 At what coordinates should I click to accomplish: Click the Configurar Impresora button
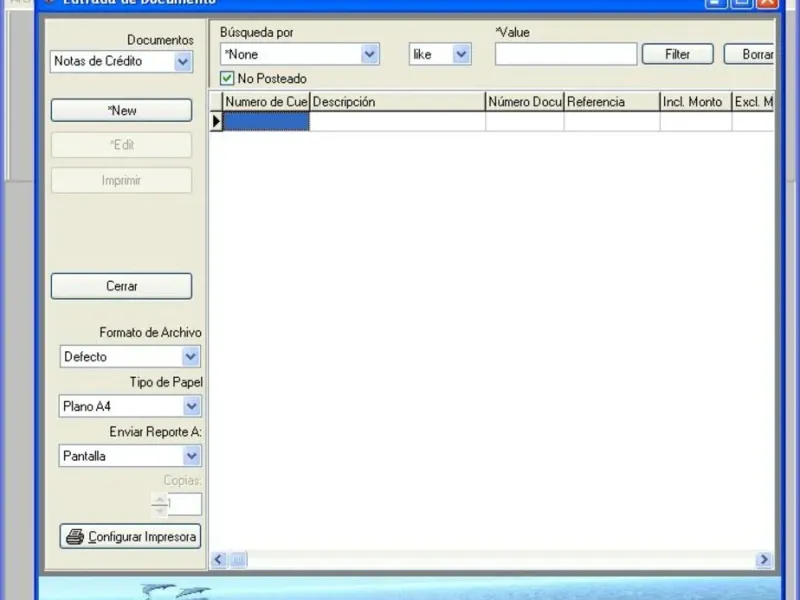tap(130, 536)
